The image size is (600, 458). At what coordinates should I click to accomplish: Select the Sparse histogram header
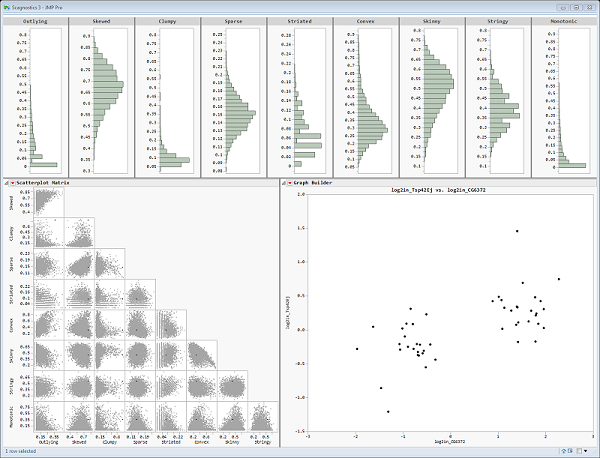pos(232,21)
